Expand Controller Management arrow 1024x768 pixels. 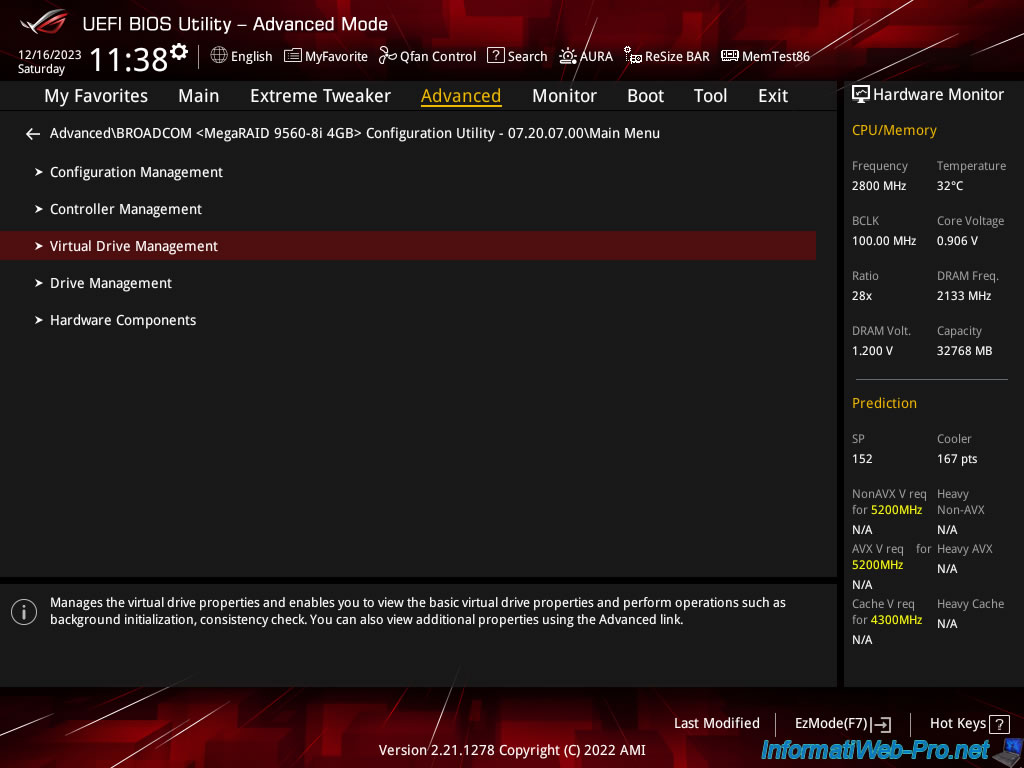[39, 209]
